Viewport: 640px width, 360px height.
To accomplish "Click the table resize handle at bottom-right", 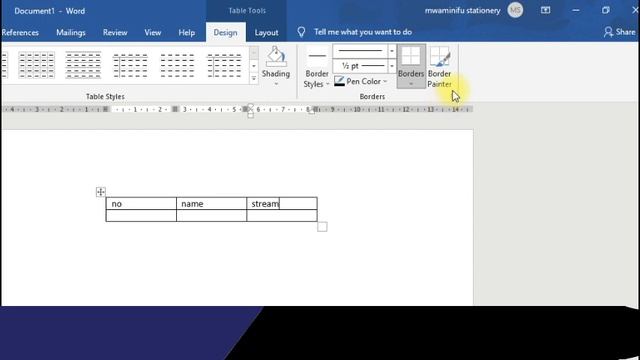I will click(322, 227).
